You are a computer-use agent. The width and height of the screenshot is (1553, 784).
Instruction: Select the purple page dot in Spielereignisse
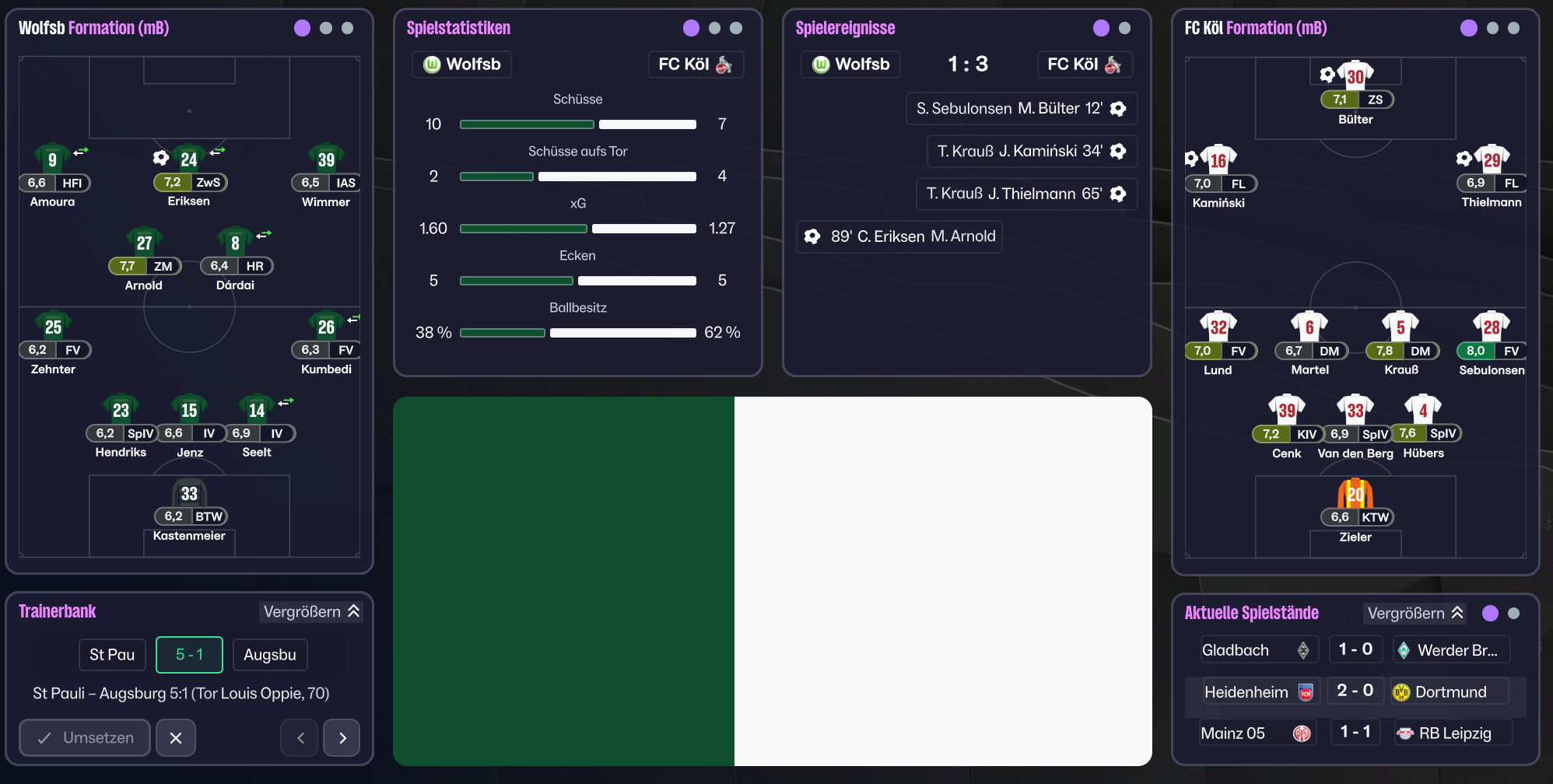pos(1101,28)
